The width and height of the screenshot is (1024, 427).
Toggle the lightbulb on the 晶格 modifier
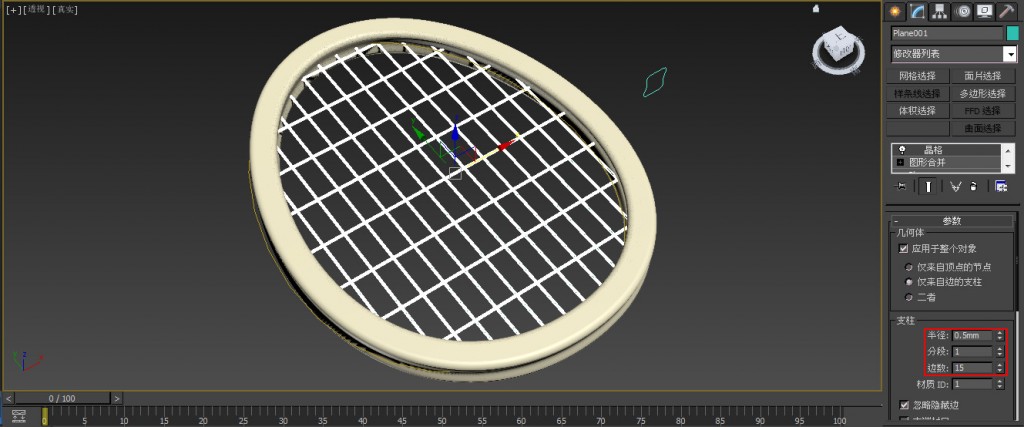(901, 150)
